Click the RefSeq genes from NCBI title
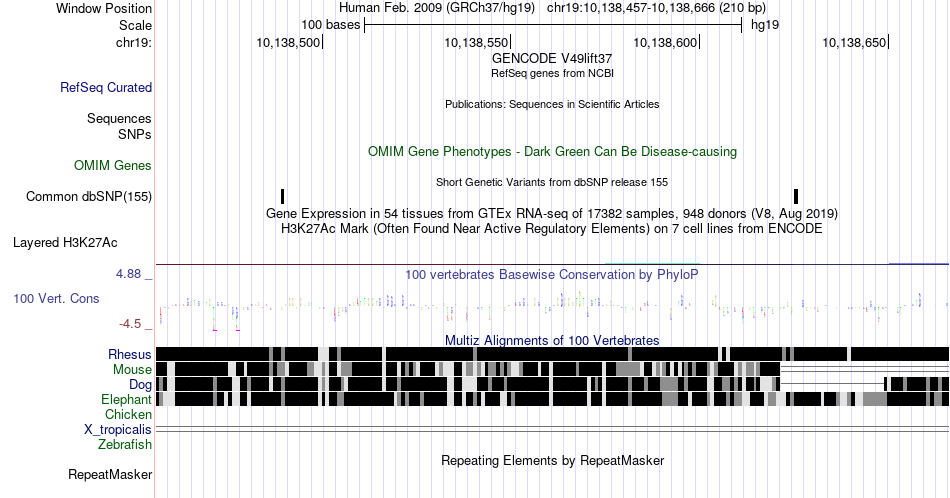 pyautogui.click(x=552, y=73)
